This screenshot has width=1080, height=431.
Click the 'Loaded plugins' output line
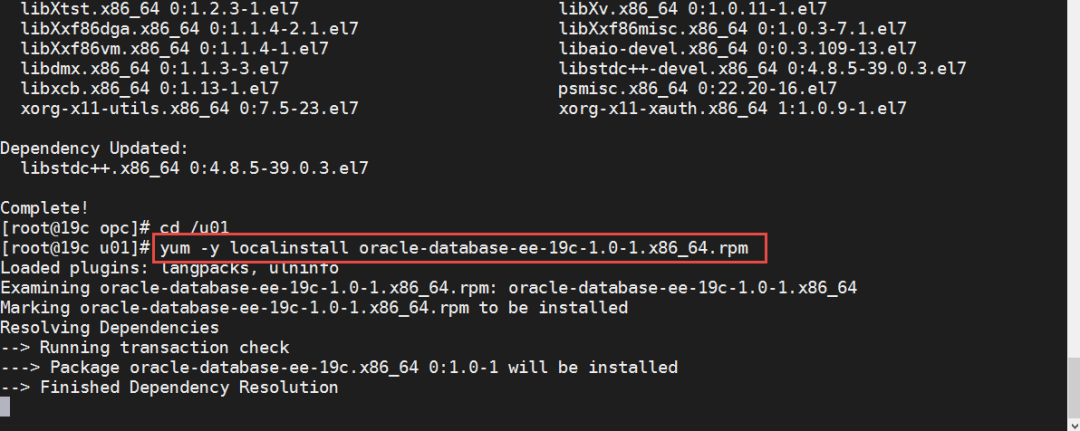[x=169, y=268]
